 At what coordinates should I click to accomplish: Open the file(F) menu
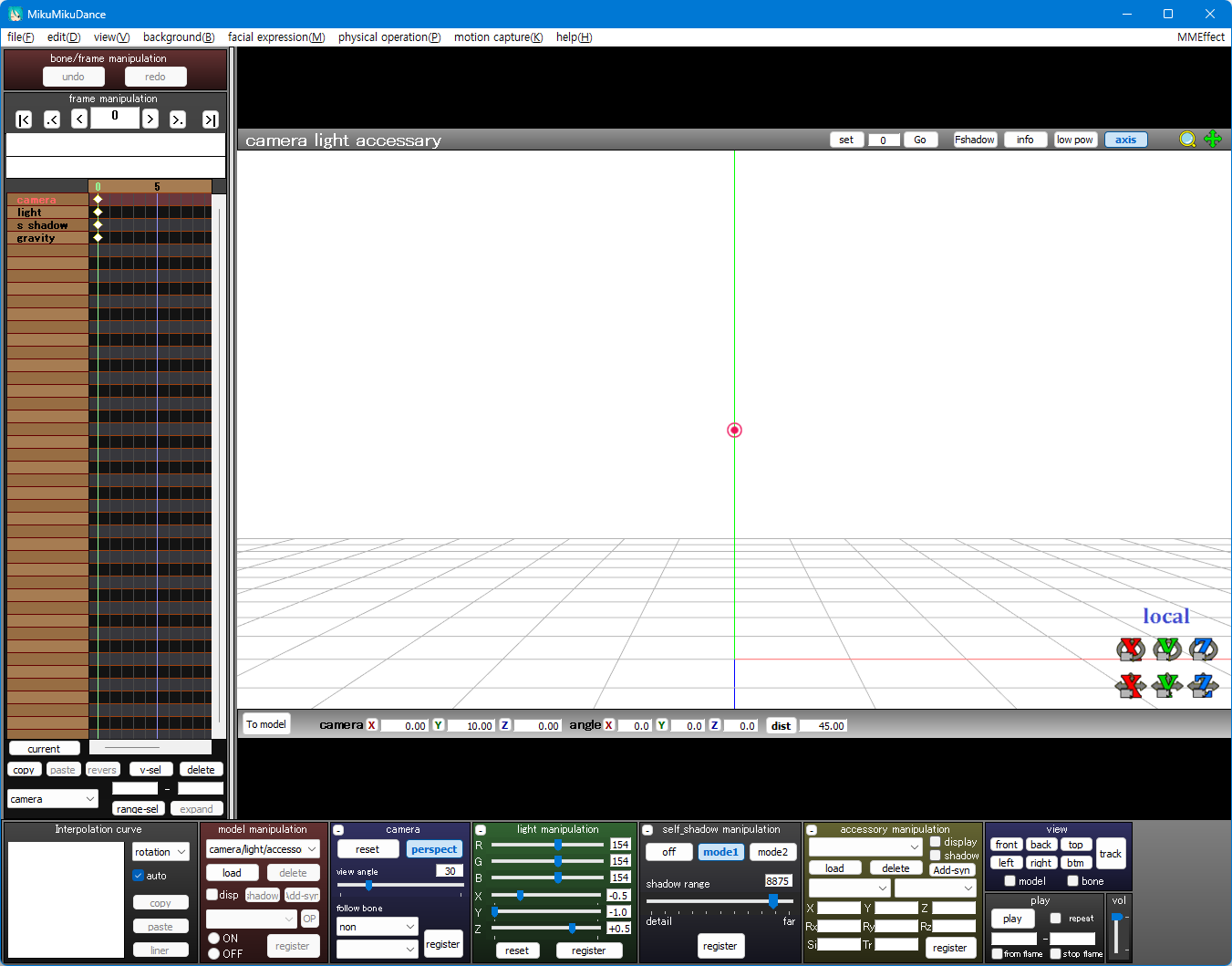click(x=20, y=37)
